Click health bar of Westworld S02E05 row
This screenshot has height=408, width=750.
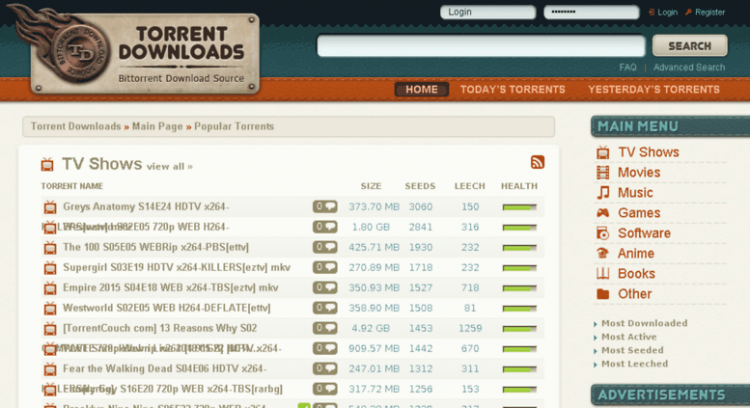(519, 309)
